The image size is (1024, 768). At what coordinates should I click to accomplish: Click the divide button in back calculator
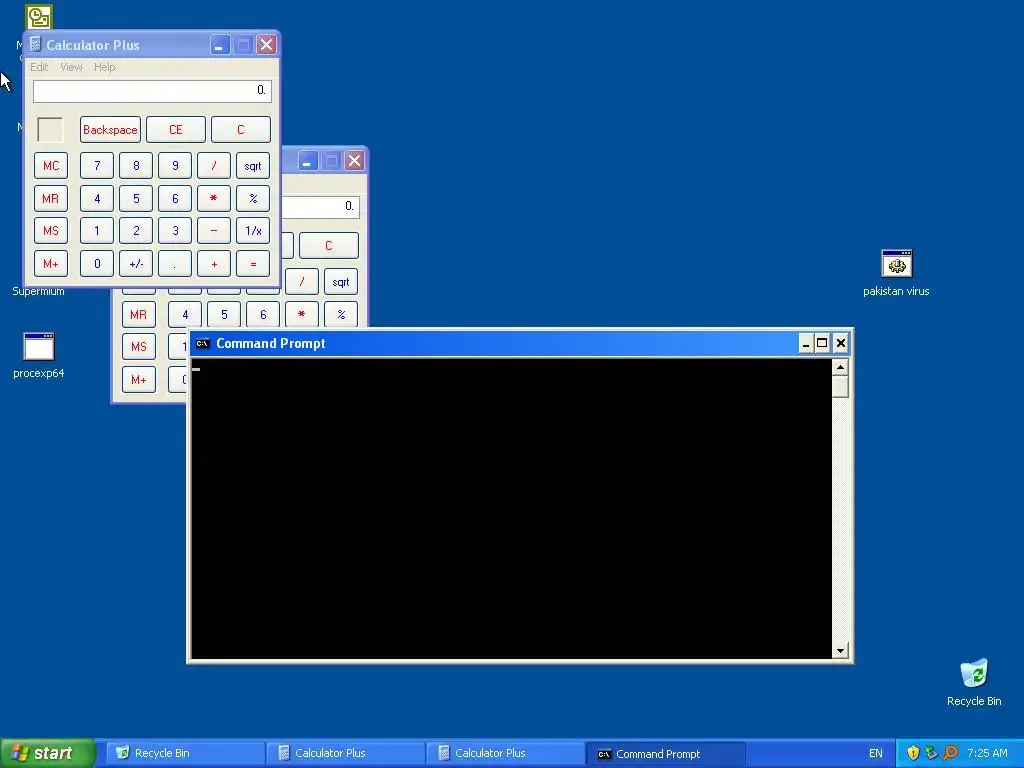click(302, 282)
